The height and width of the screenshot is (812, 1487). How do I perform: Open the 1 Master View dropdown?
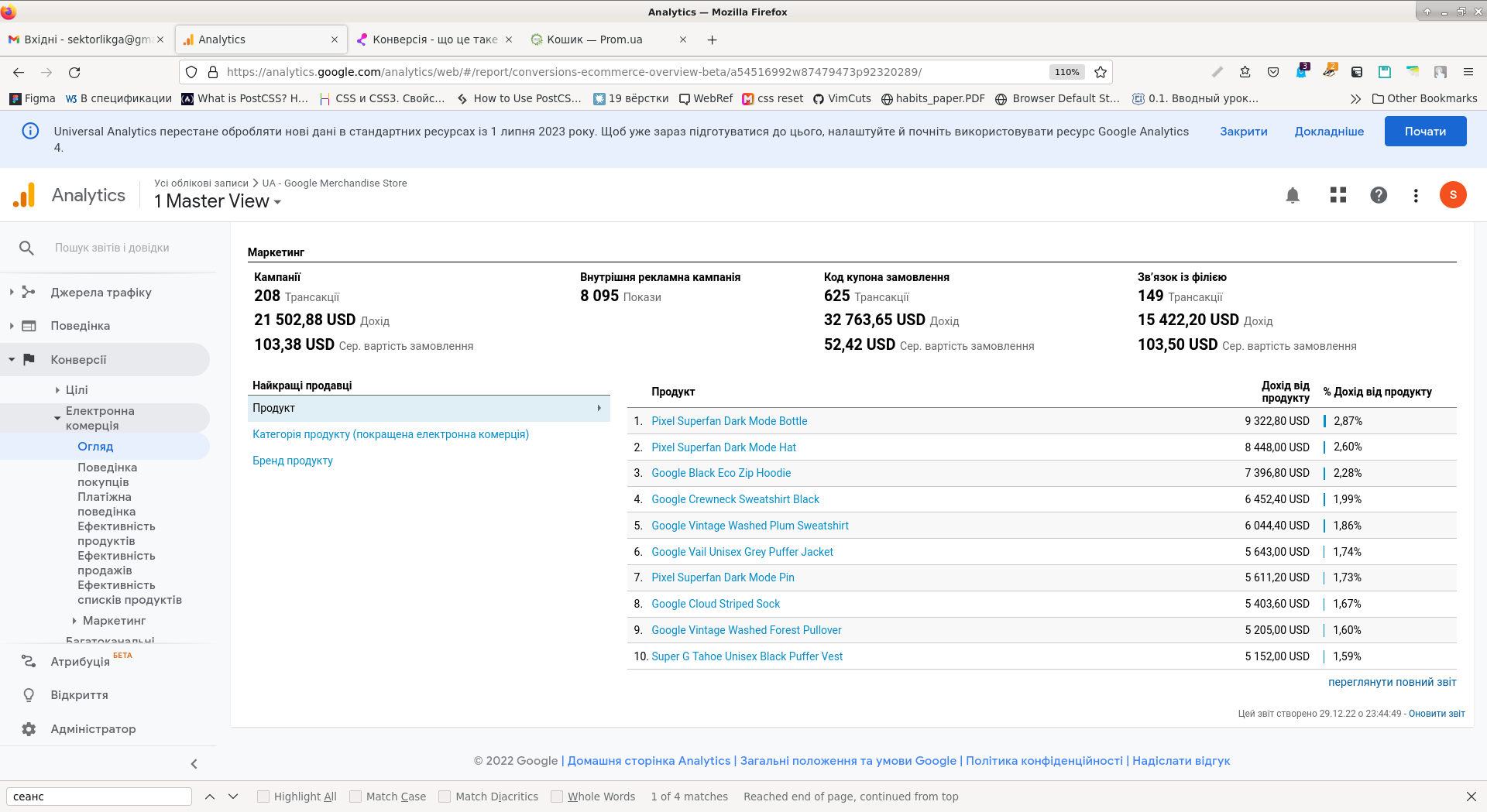[x=218, y=201]
